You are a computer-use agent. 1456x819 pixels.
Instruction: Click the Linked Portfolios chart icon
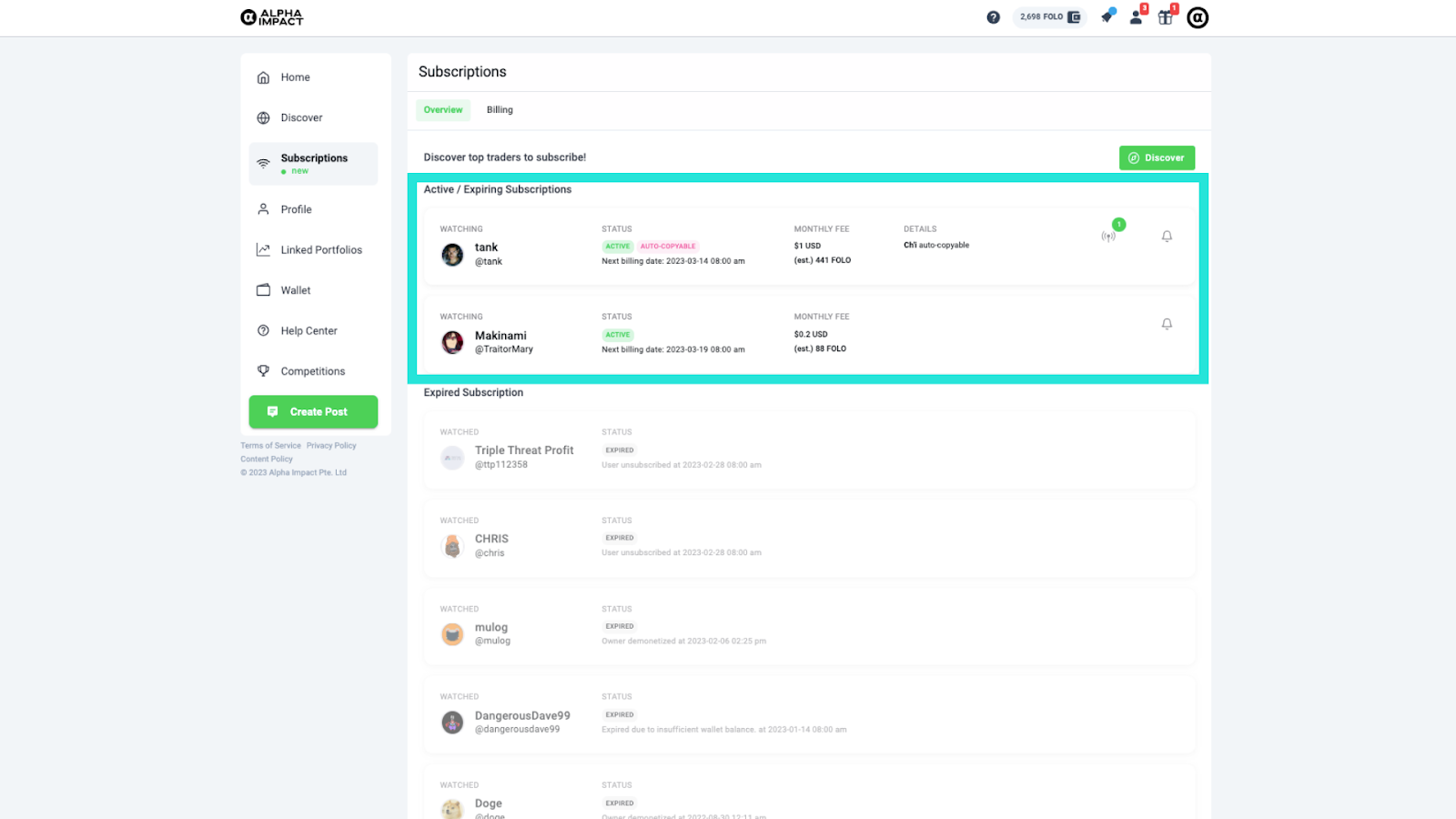[263, 249]
